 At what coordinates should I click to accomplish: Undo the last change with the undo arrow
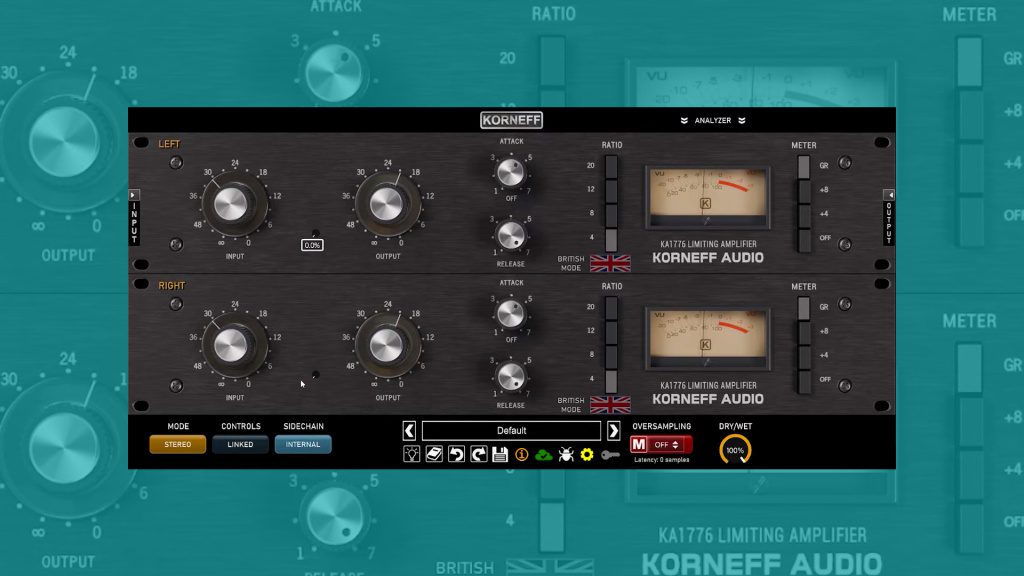(456, 454)
